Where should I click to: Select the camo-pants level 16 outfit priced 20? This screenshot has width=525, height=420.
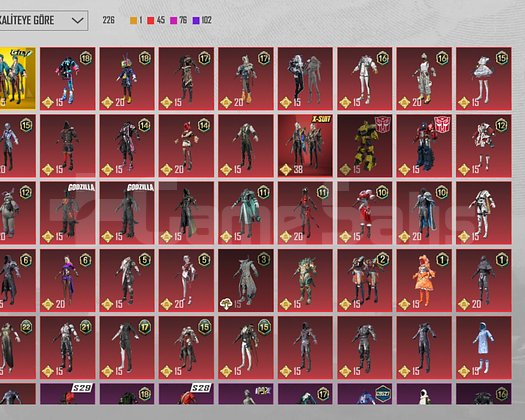424,78
